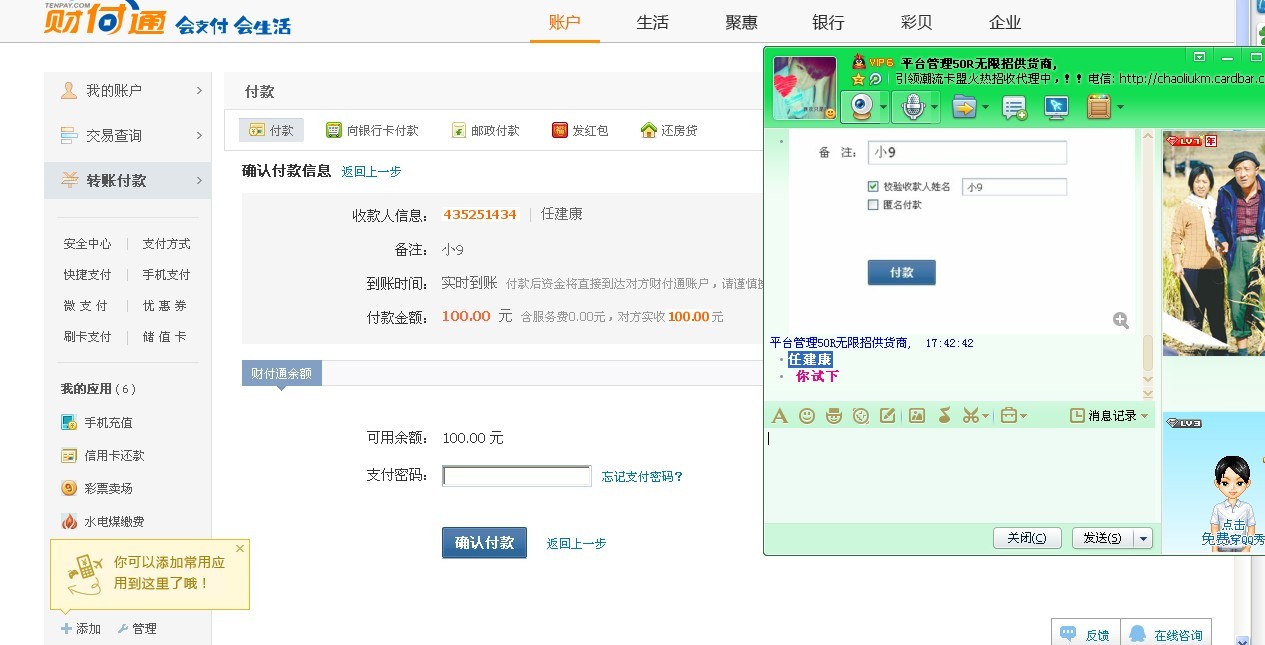The width and height of the screenshot is (1265, 645).
Task: Click the 彩票卖场 lottery app icon
Action: [x=69, y=488]
